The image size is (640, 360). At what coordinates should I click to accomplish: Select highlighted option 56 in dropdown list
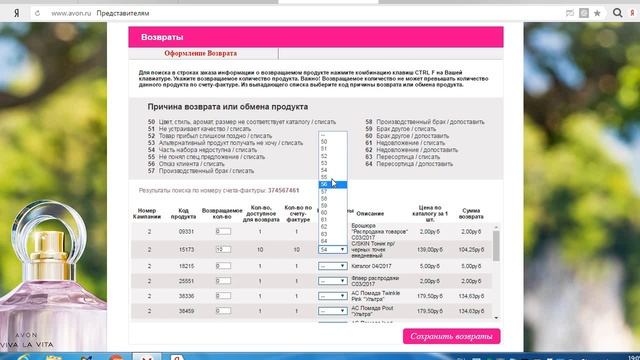[x=333, y=184]
